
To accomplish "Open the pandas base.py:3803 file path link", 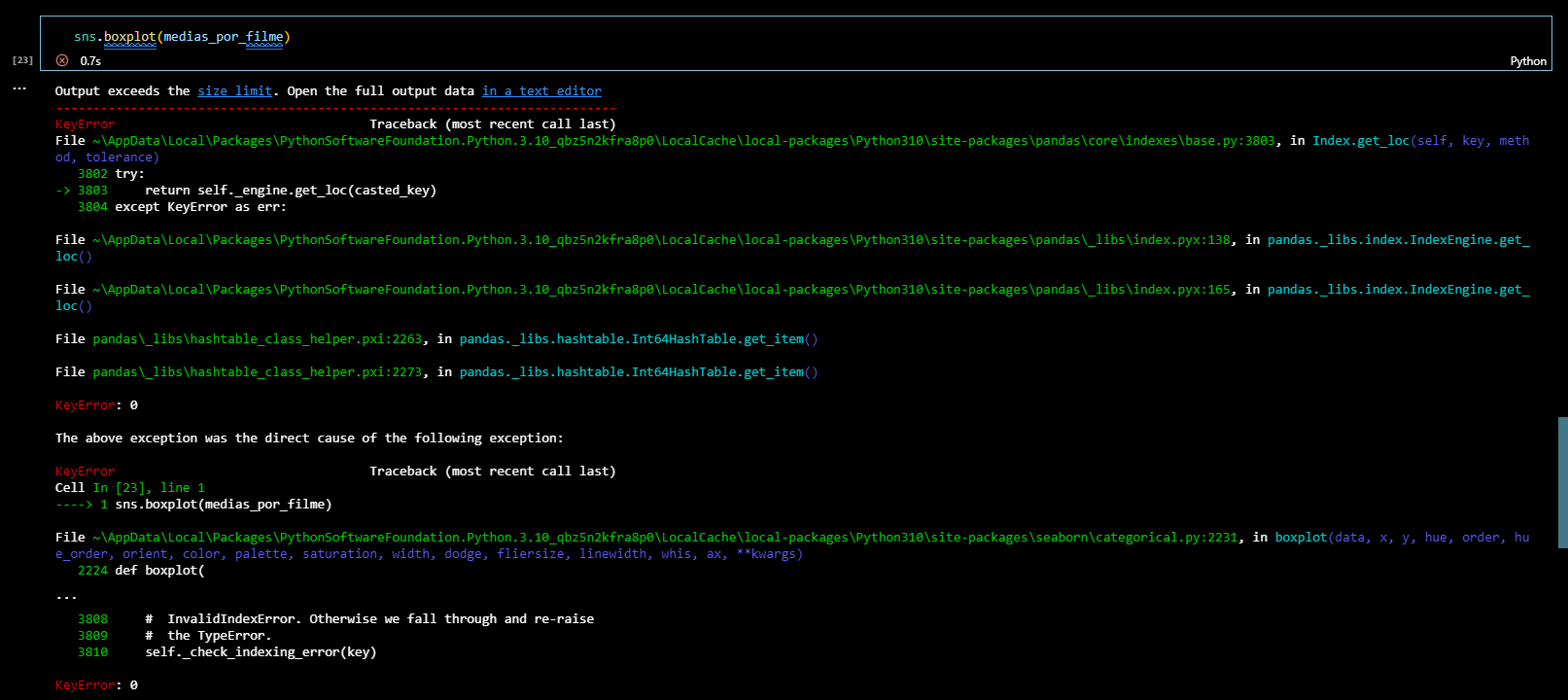I will pos(683,140).
